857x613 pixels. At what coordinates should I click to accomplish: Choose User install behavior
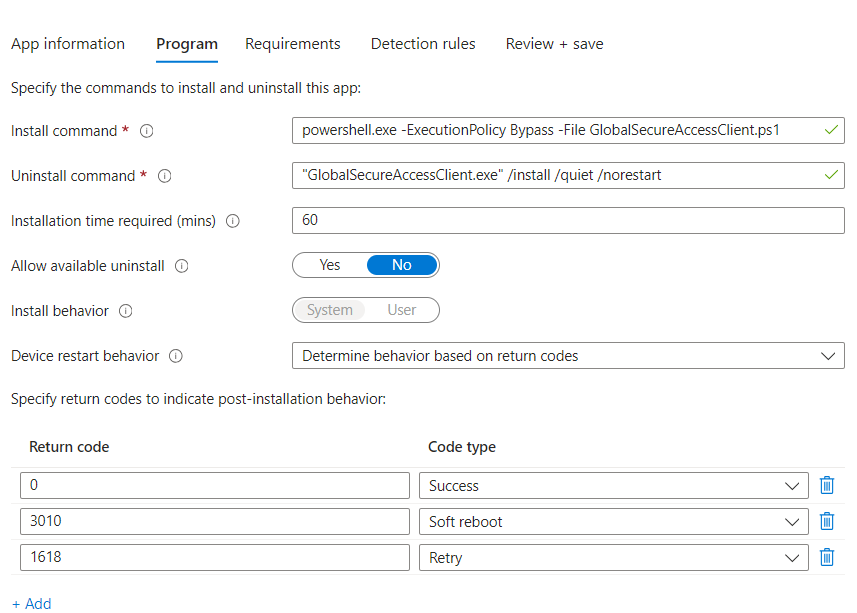point(402,310)
